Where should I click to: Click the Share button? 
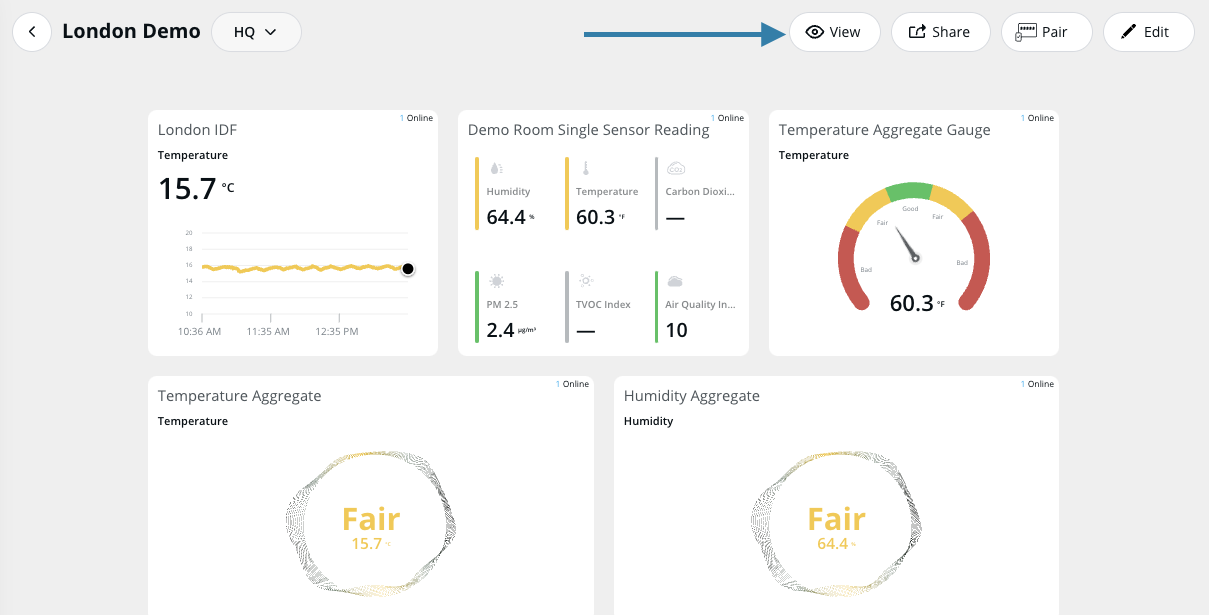tap(940, 32)
